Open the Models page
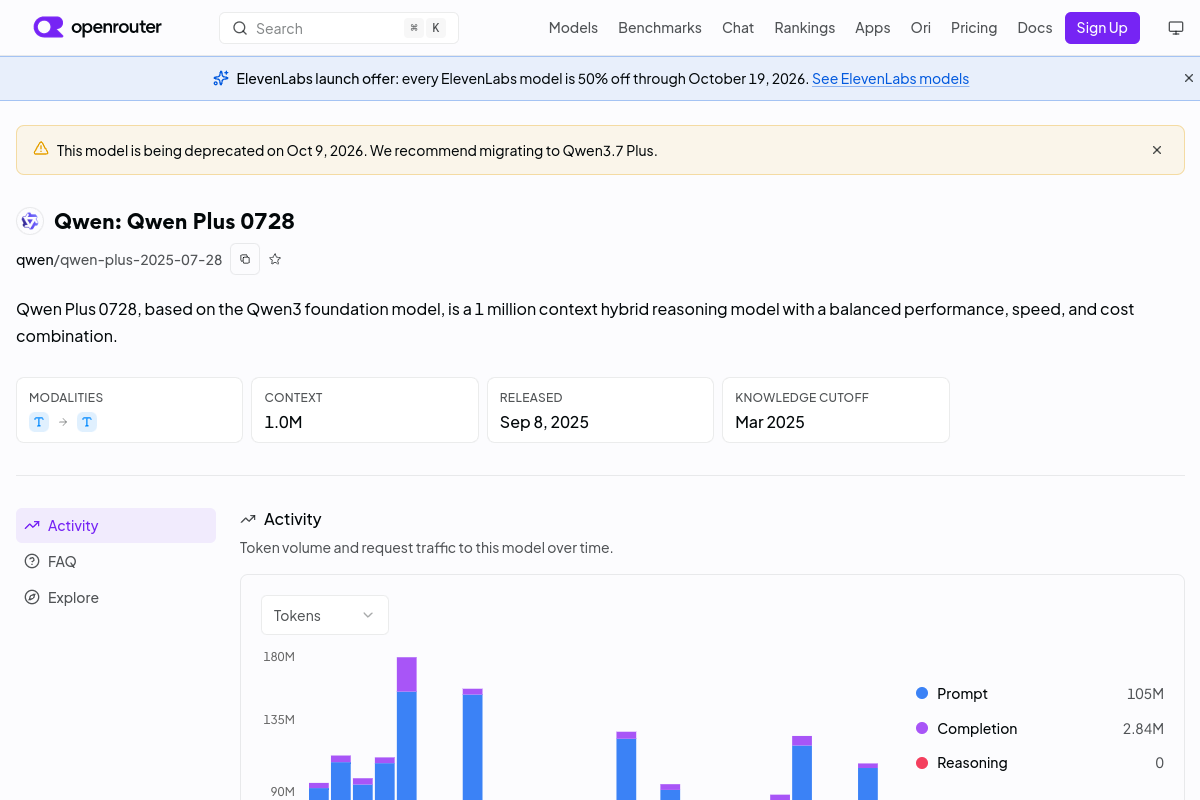This screenshot has height=800, width=1200. pos(573,28)
